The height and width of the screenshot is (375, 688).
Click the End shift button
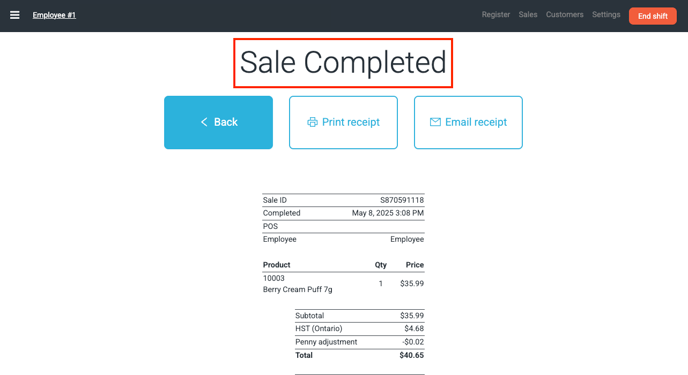pyautogui.click(x=652, y=16)
